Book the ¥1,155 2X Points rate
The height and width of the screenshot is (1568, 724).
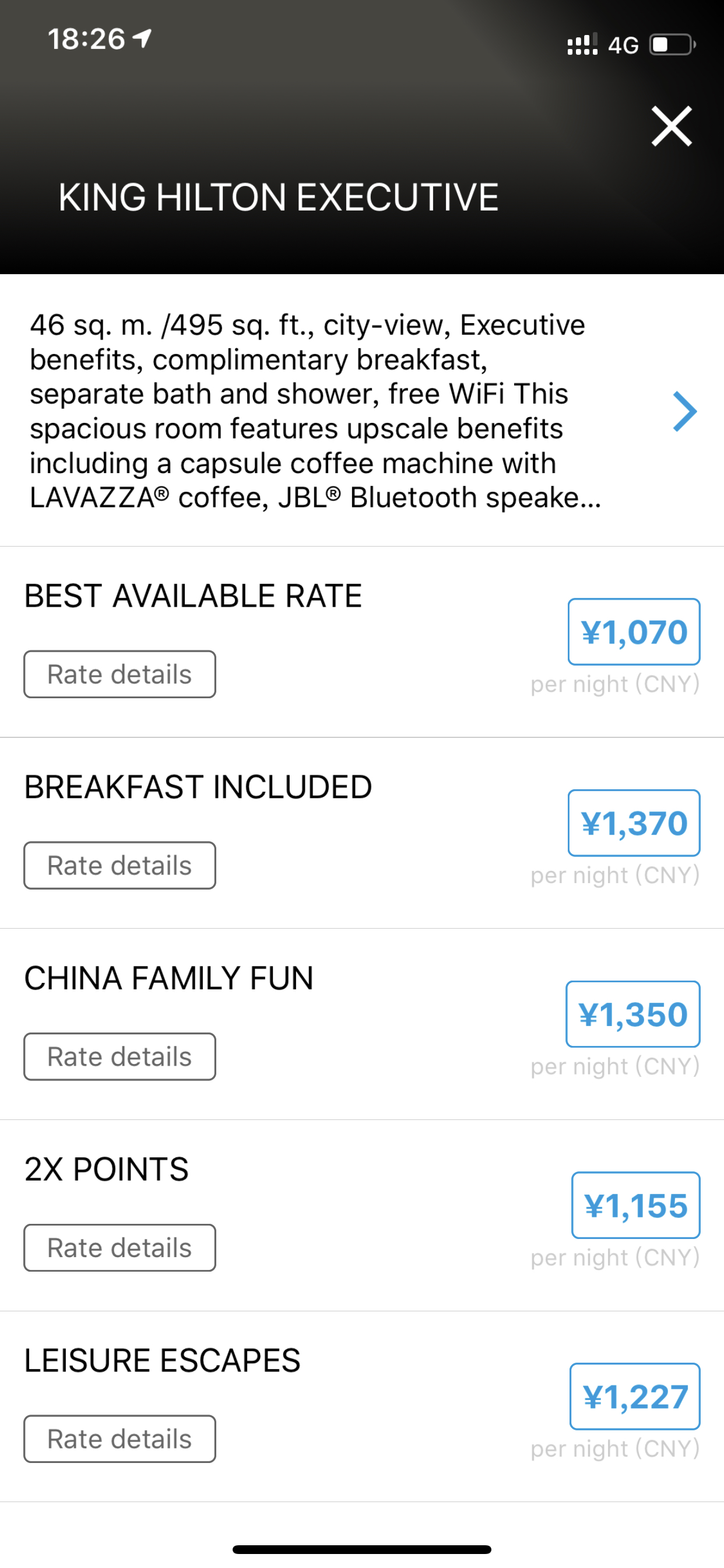click(636, 1205)
